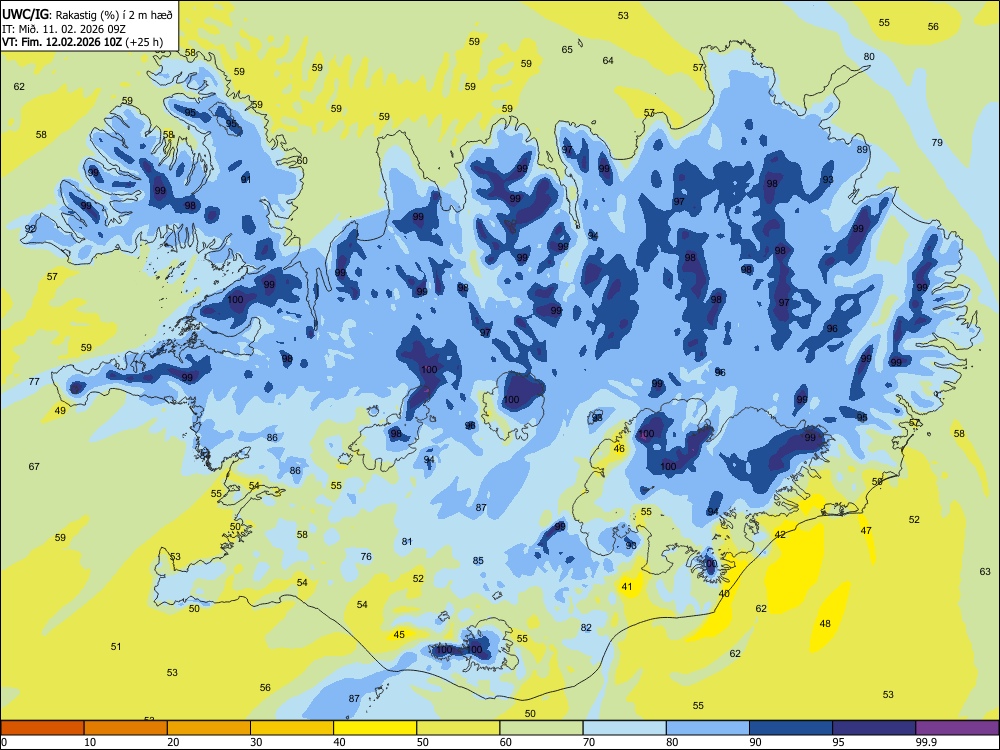
Task: Click the value "79" off the northeast coast
Action: (x=937, y=142)
